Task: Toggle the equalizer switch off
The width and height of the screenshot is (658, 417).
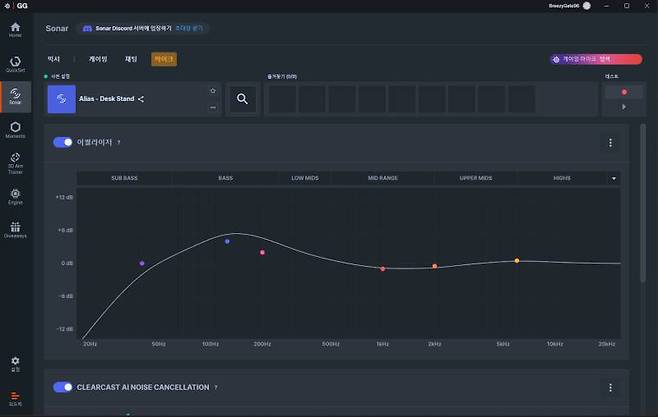Action: 63,142
